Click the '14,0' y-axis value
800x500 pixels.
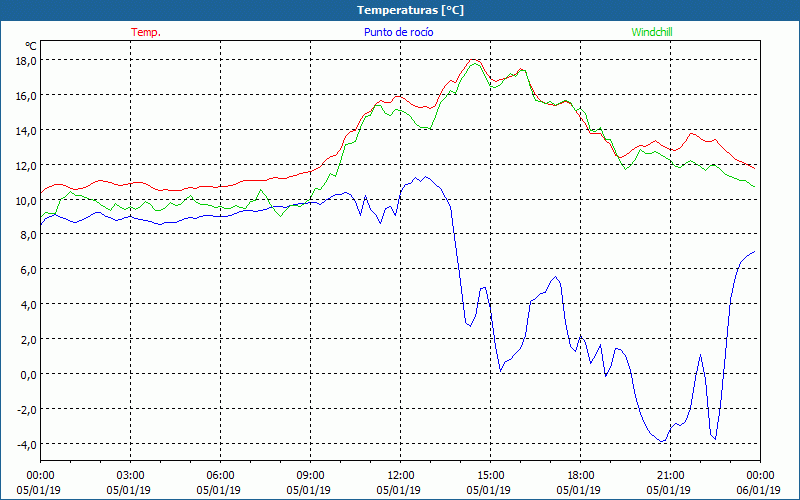[26, 130]
